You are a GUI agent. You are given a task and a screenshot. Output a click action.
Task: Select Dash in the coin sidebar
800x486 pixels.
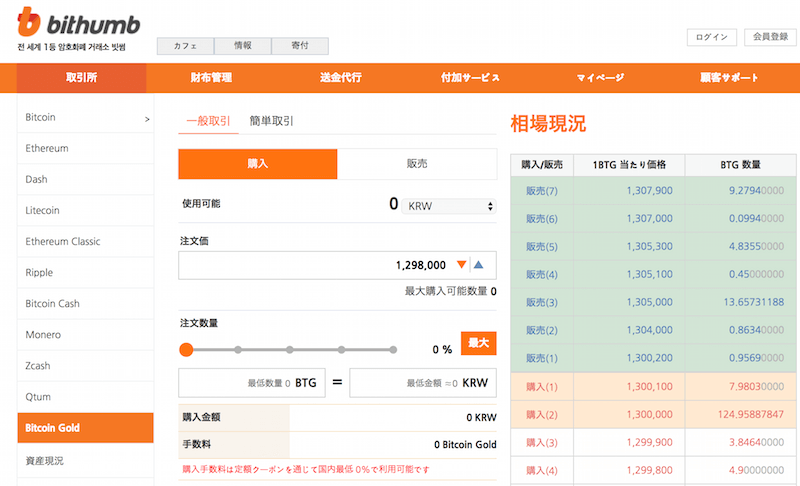point(85,180)
